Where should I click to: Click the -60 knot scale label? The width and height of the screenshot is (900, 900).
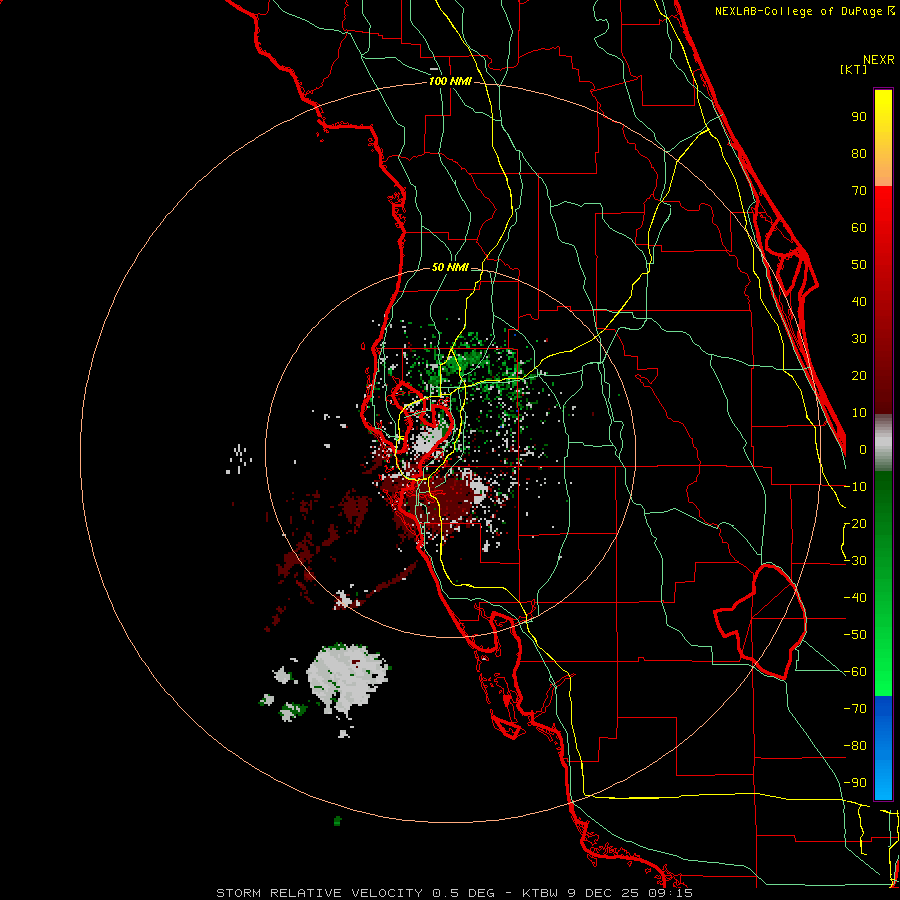pyautogui.click(x=855, y=672)
